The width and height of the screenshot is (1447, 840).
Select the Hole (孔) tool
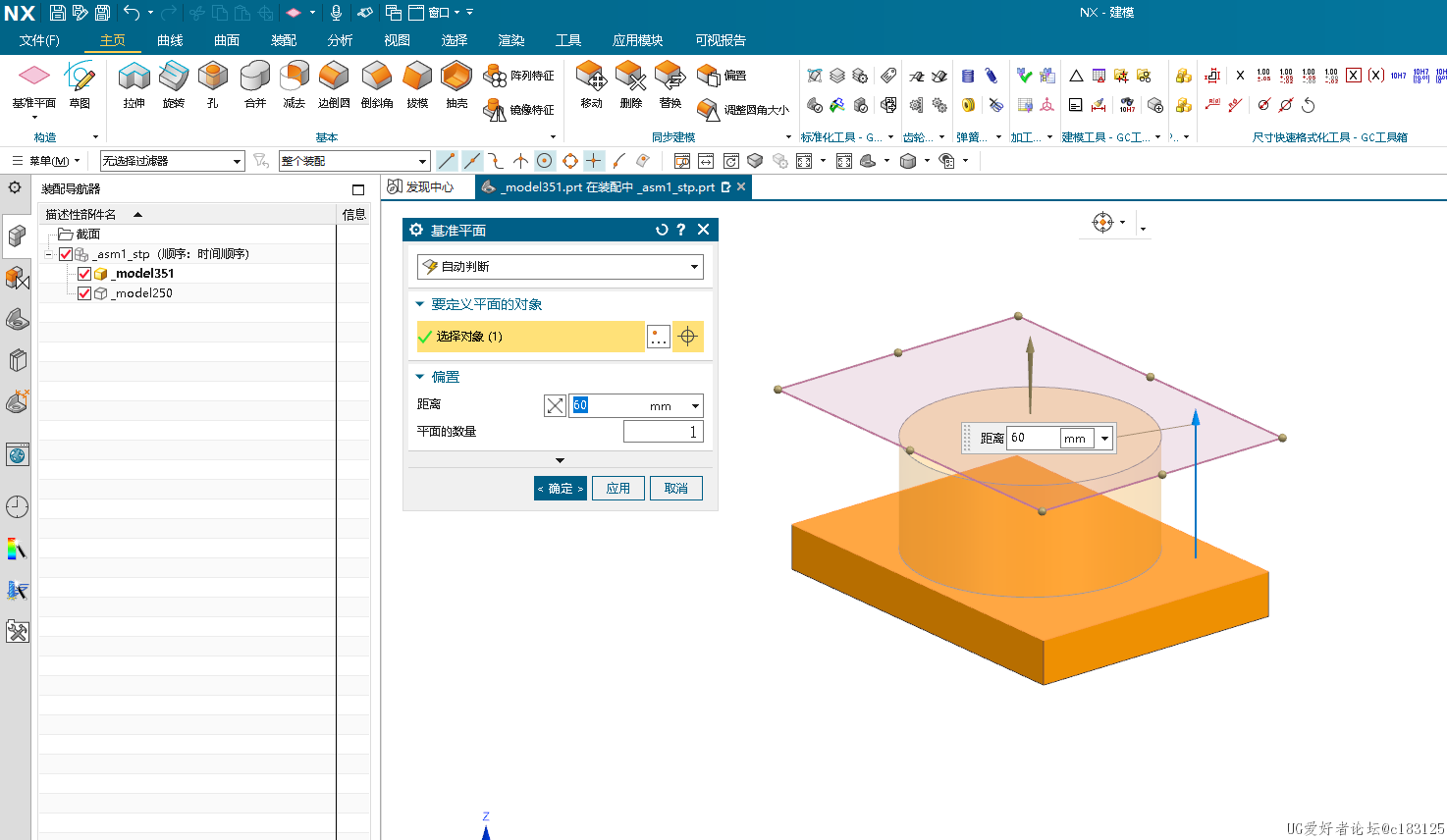pos(213,84)
